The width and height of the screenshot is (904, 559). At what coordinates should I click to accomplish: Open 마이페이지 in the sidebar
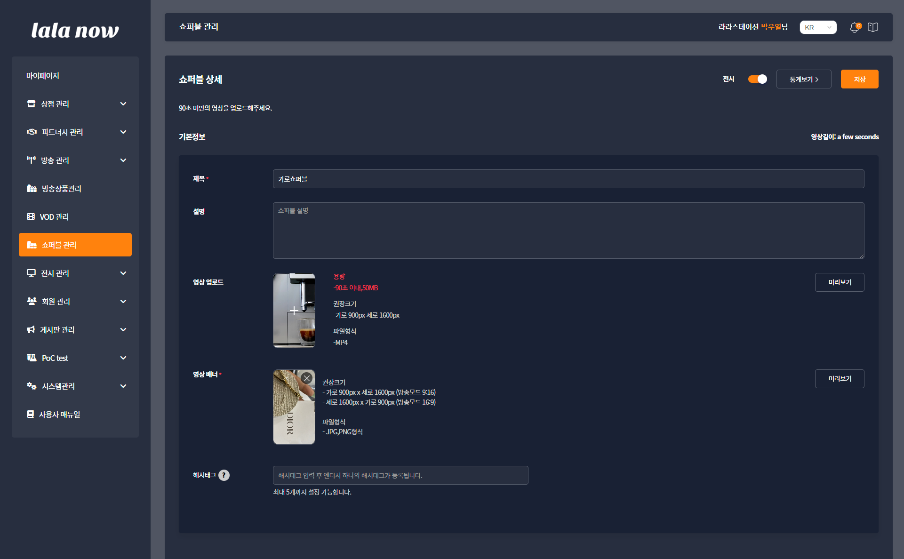(x=43, y=75)
